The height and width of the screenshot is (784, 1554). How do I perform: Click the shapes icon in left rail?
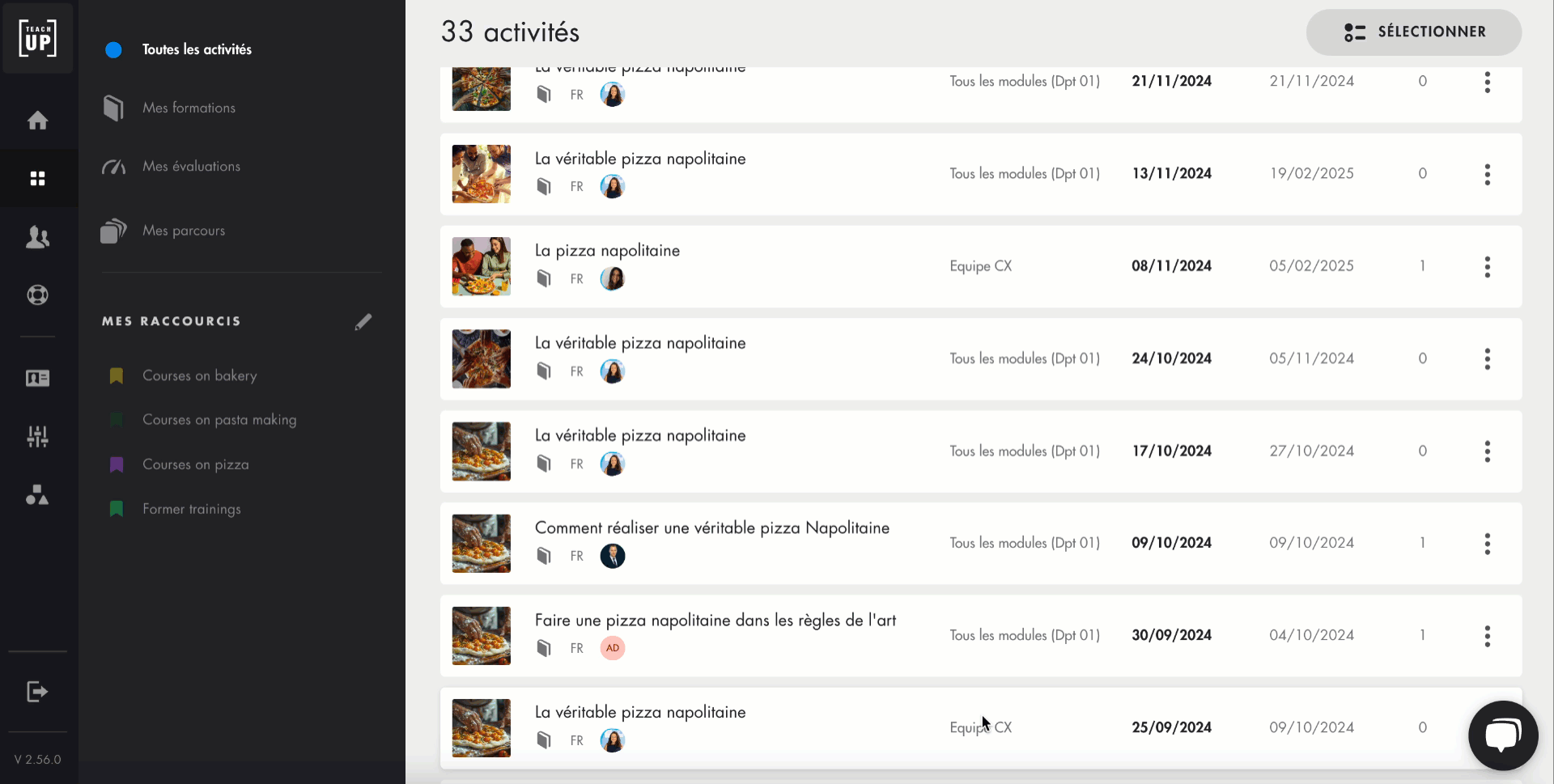[38, 495]
